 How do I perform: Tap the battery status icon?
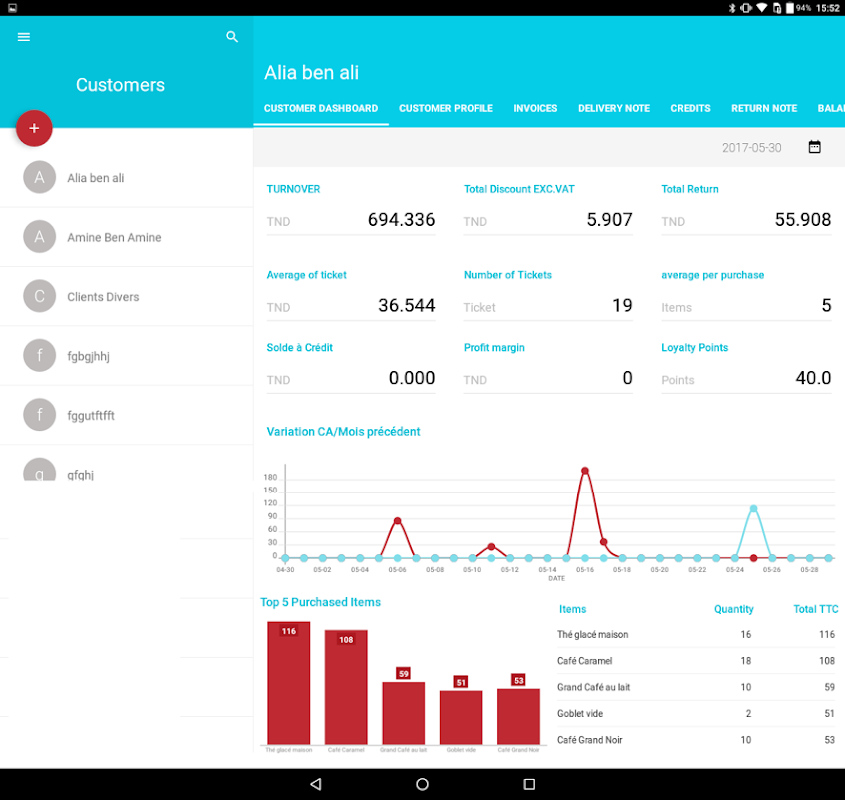point(789,8)
